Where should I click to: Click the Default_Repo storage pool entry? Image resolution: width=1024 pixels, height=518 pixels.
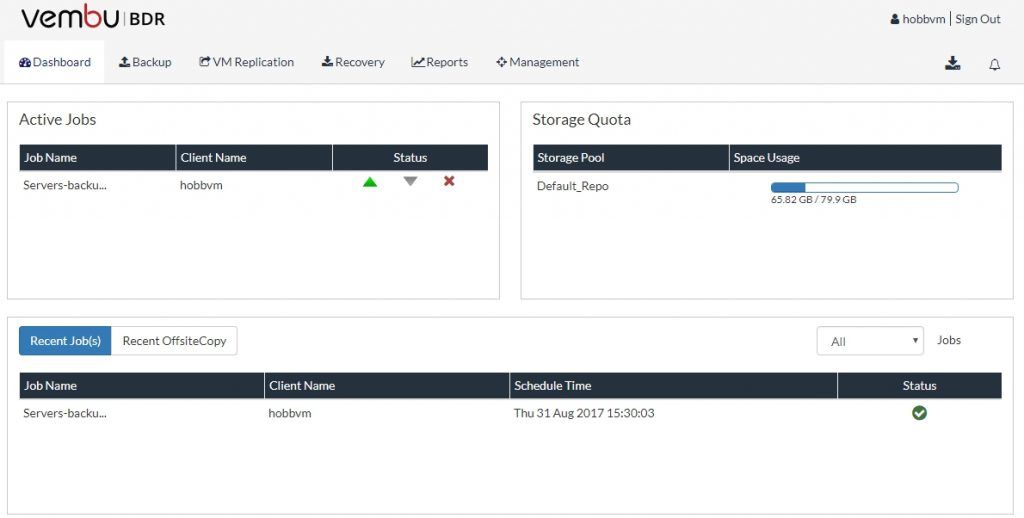[x=573, y=186]
